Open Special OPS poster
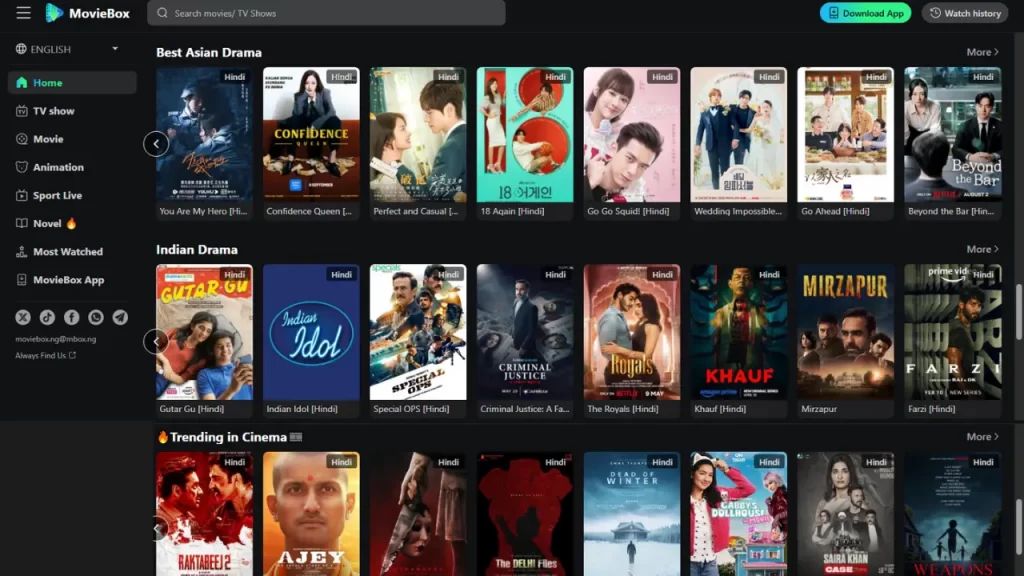 [x=418, y=332]
